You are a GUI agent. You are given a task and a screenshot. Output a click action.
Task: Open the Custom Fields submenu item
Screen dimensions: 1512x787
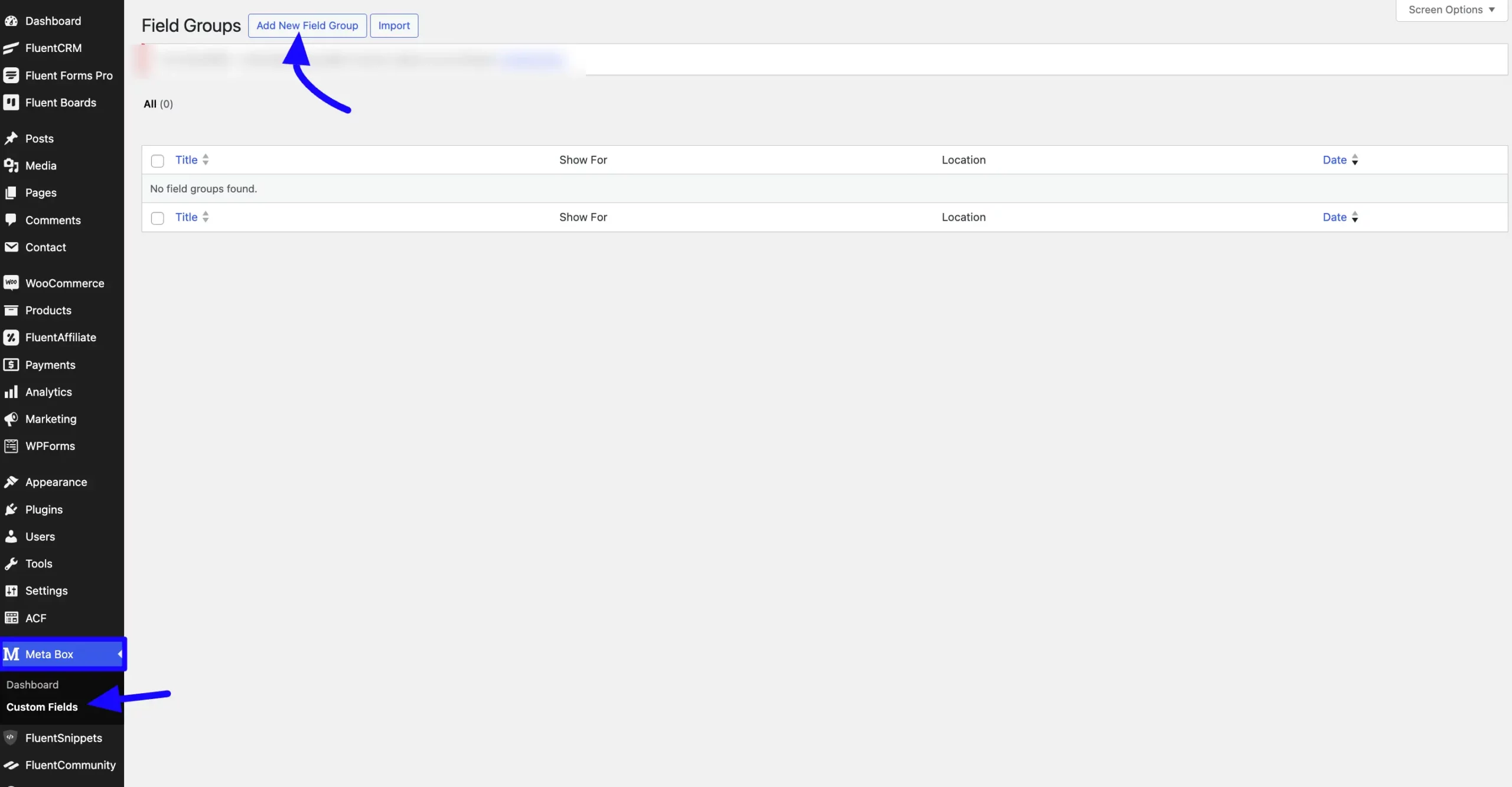[42, 707]
